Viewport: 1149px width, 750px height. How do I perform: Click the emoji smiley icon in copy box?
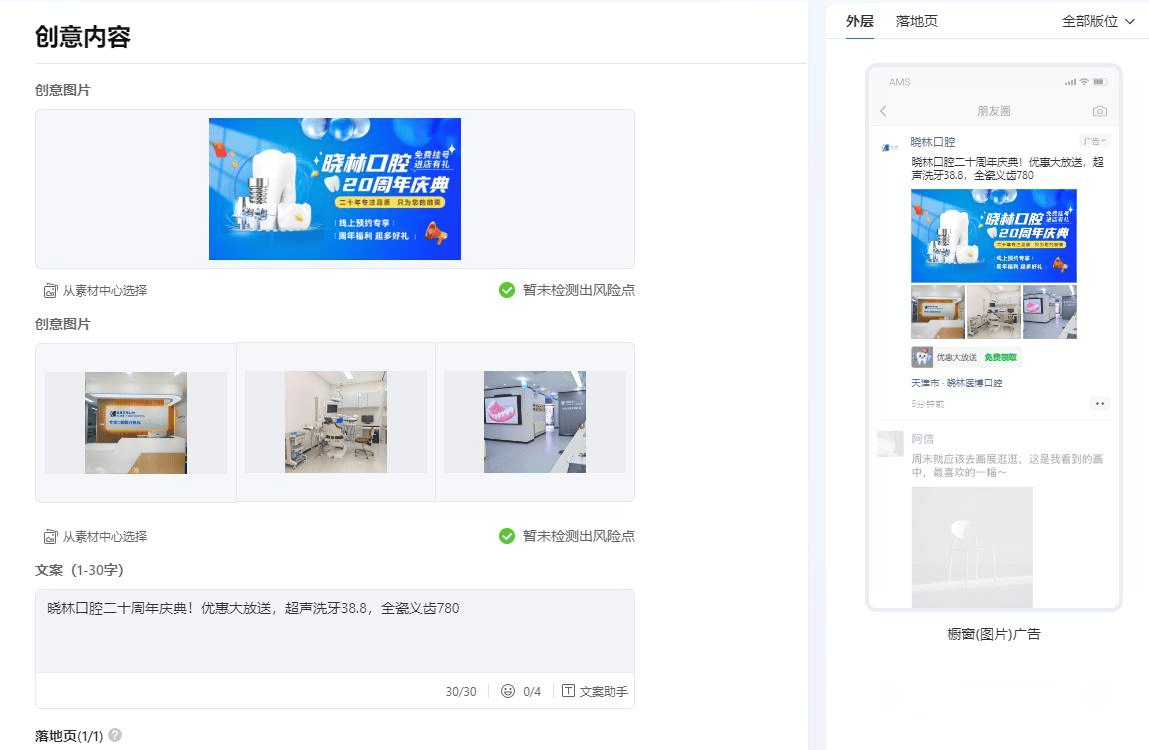[x=508, y=691]
